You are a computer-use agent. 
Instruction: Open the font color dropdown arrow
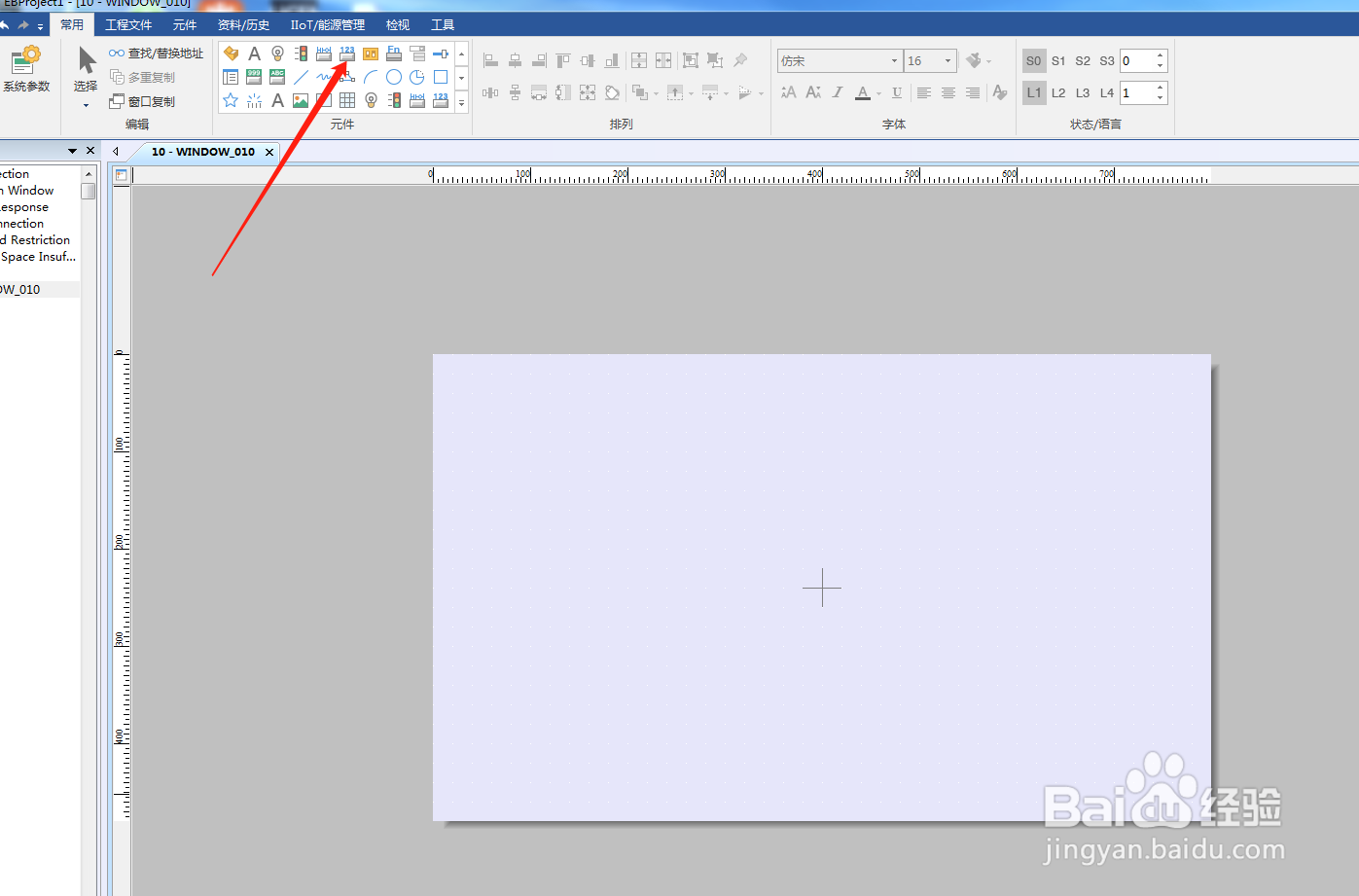pos(878,93)
